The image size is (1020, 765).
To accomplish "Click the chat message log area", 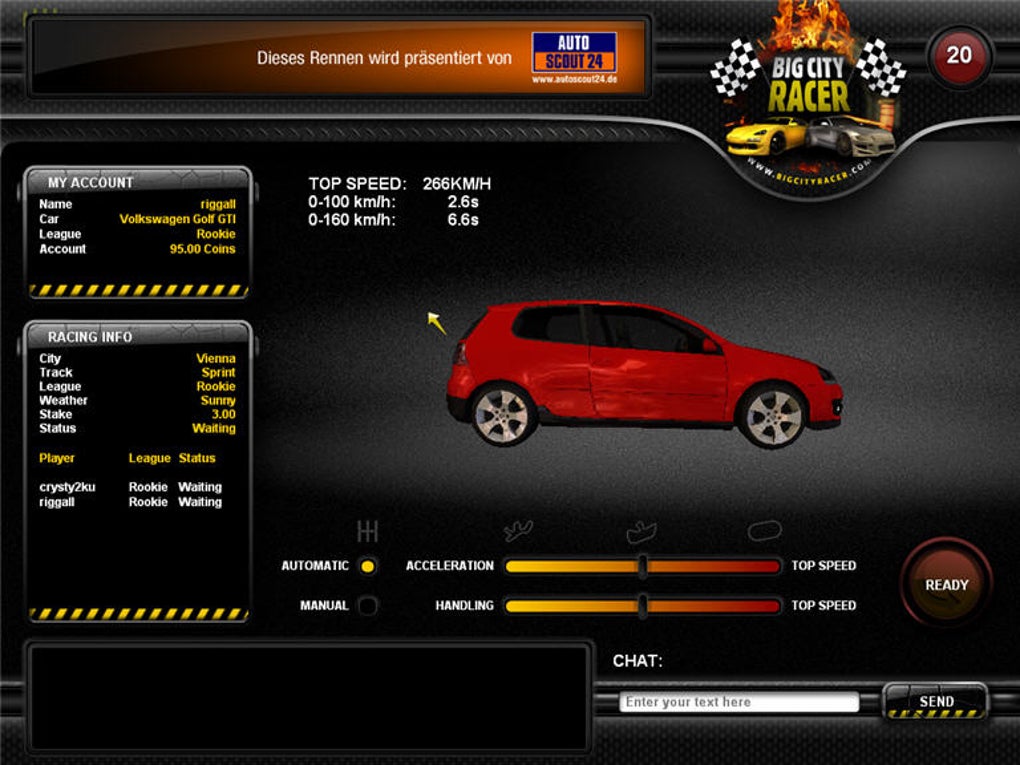I will (x=309, y=697).
